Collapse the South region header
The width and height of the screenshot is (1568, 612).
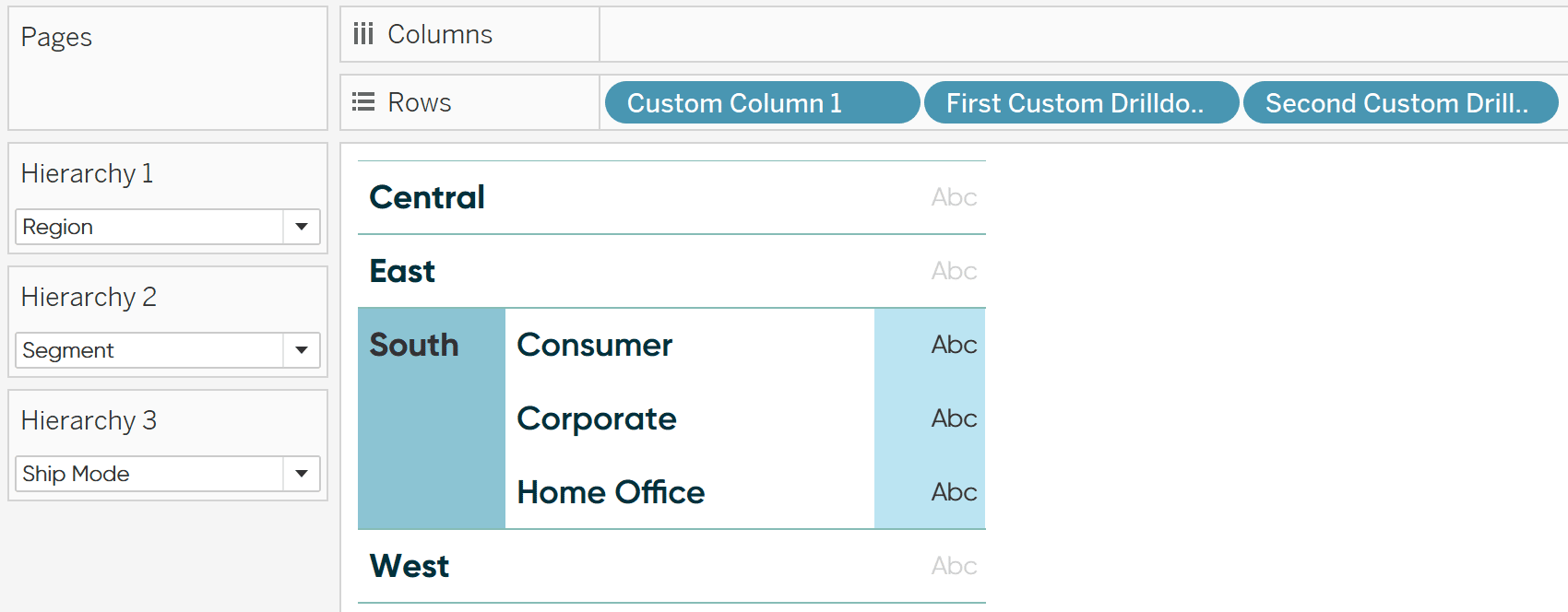tap(414, 345)
